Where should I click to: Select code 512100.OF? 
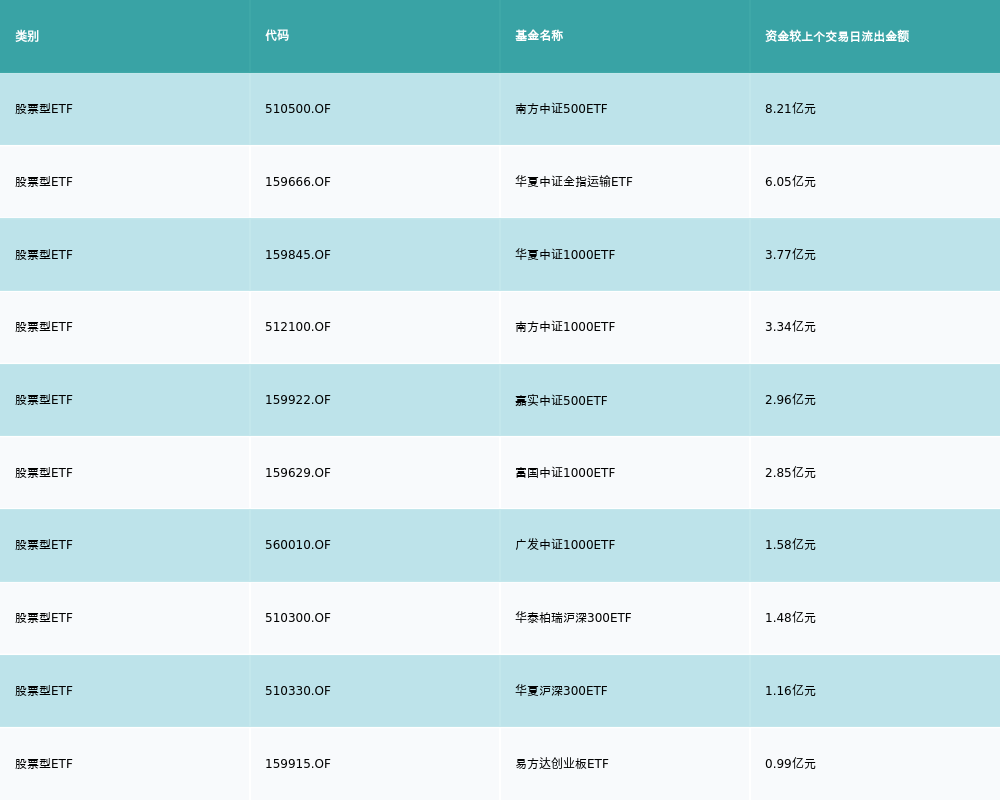click(x=298, y=327)
